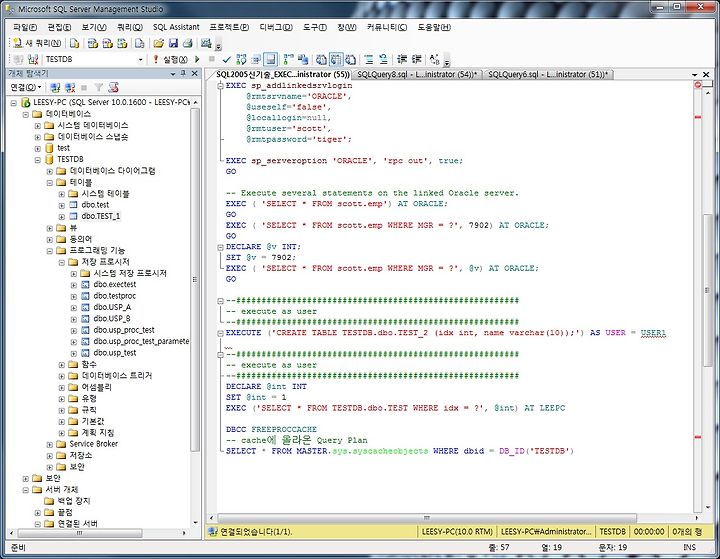Specify values for template parameters icon
Viewport: 720px width, 559px height.
pos(434,59)
